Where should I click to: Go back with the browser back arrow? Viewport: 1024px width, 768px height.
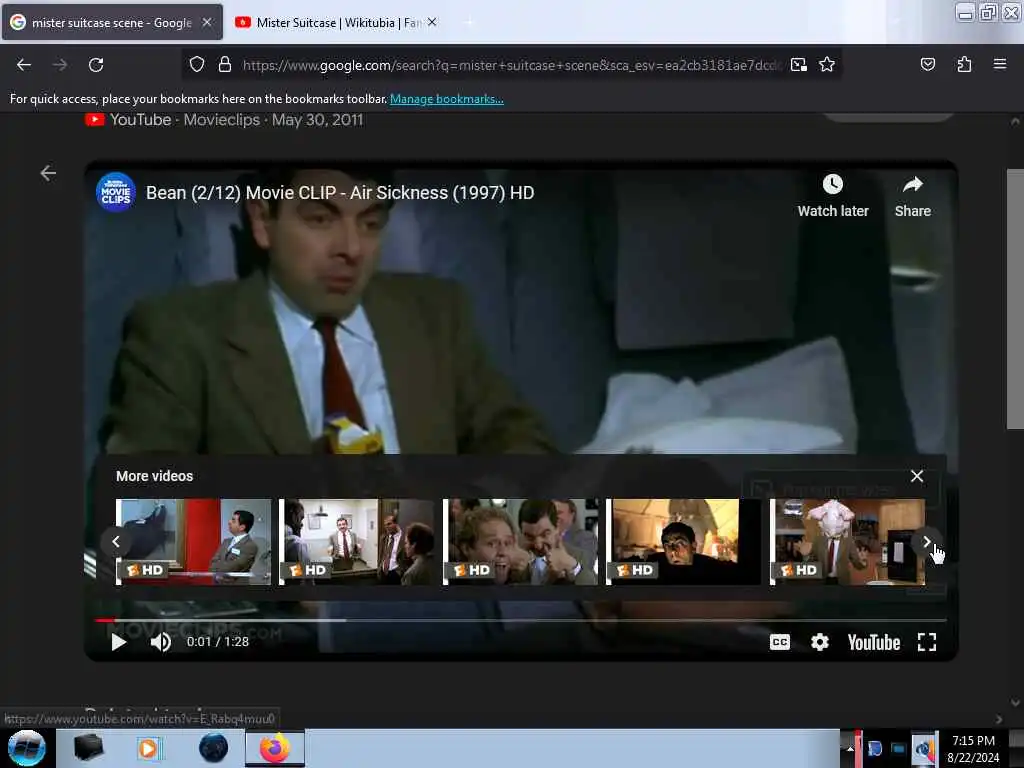click(24, 65)
